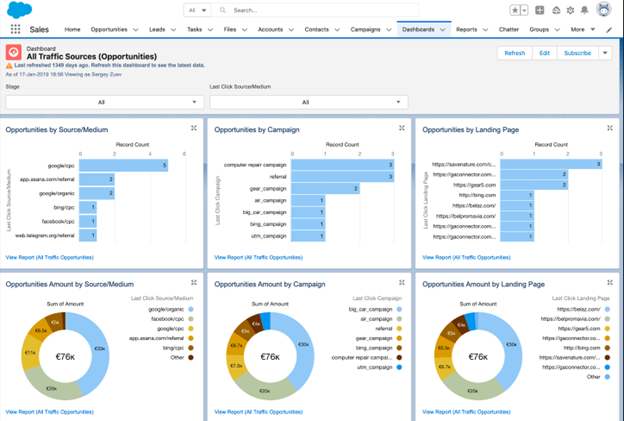Viewport: 624px width, 421px height.
Task: Open the Files tab
Action: coord(230,29)
